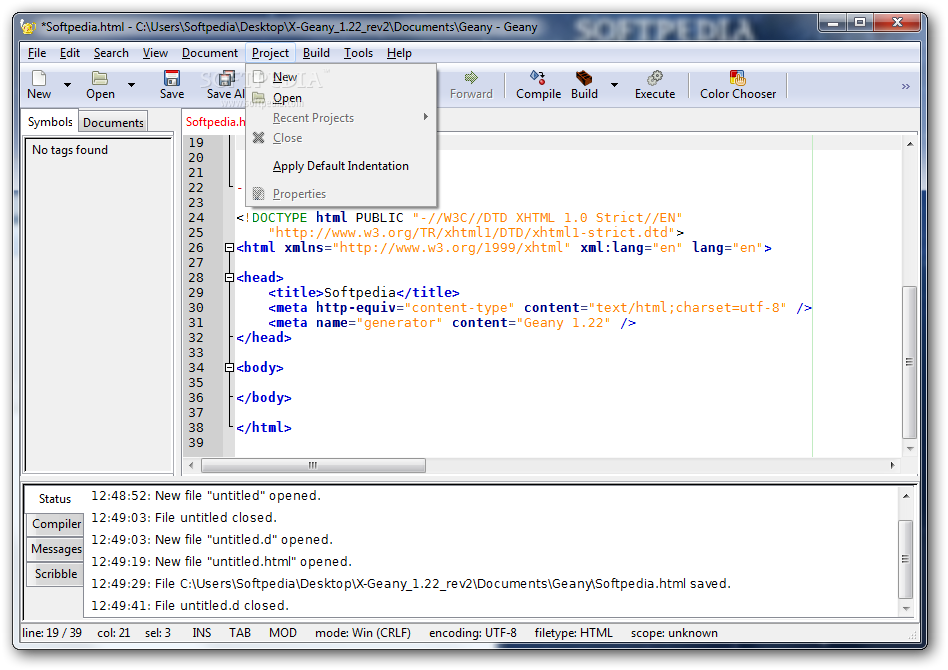
Task: Click the editor scroll up arrow
Action: [x=909, y=144]
